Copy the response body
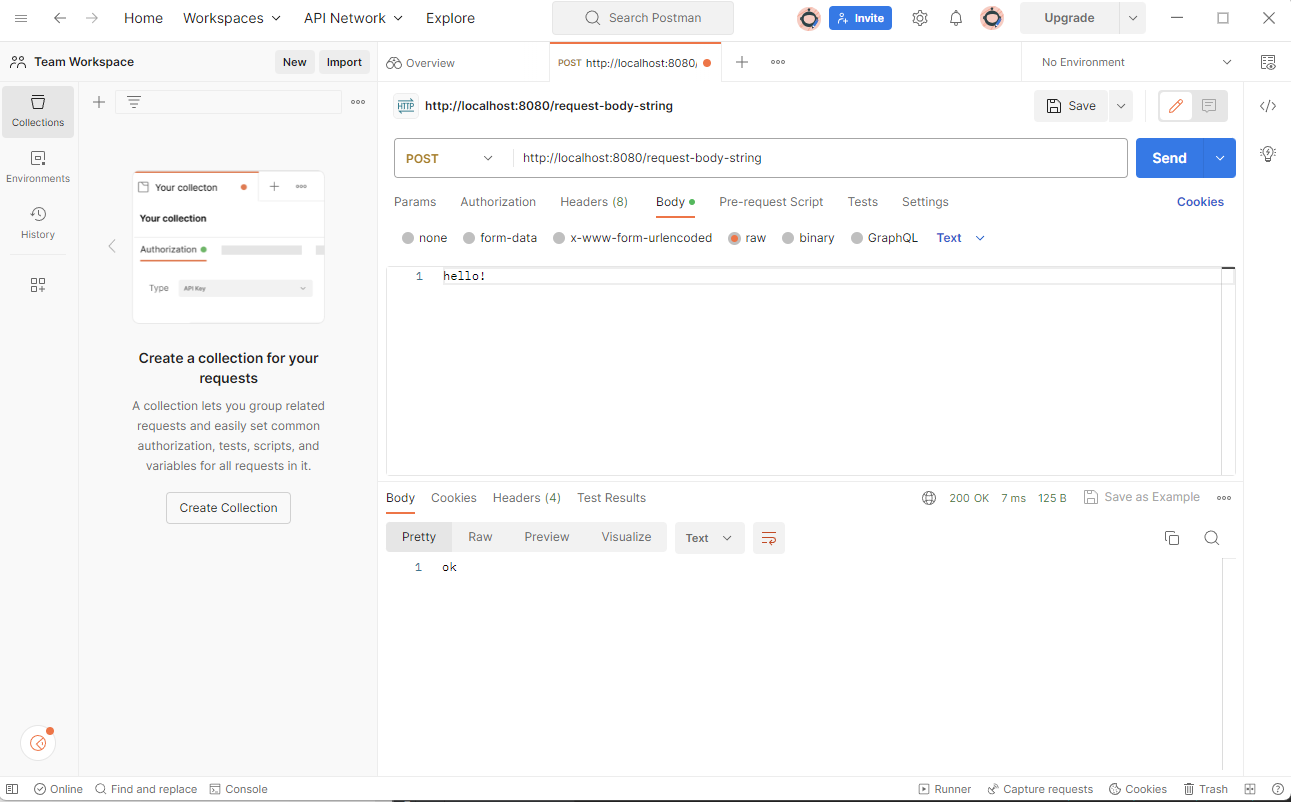This screenshot has width=1291, height=802. point(1172,538)
